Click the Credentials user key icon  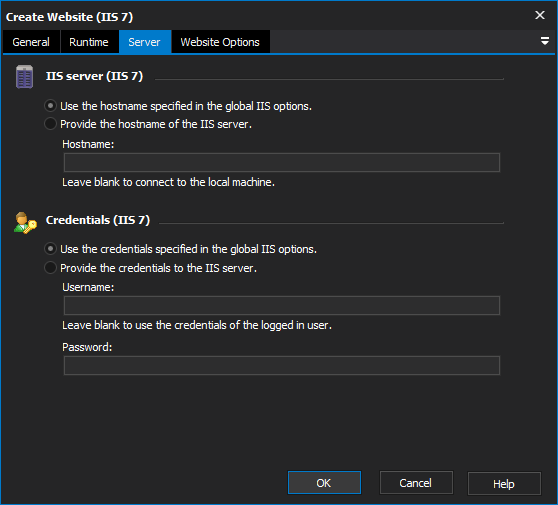[x=25, y=223]
